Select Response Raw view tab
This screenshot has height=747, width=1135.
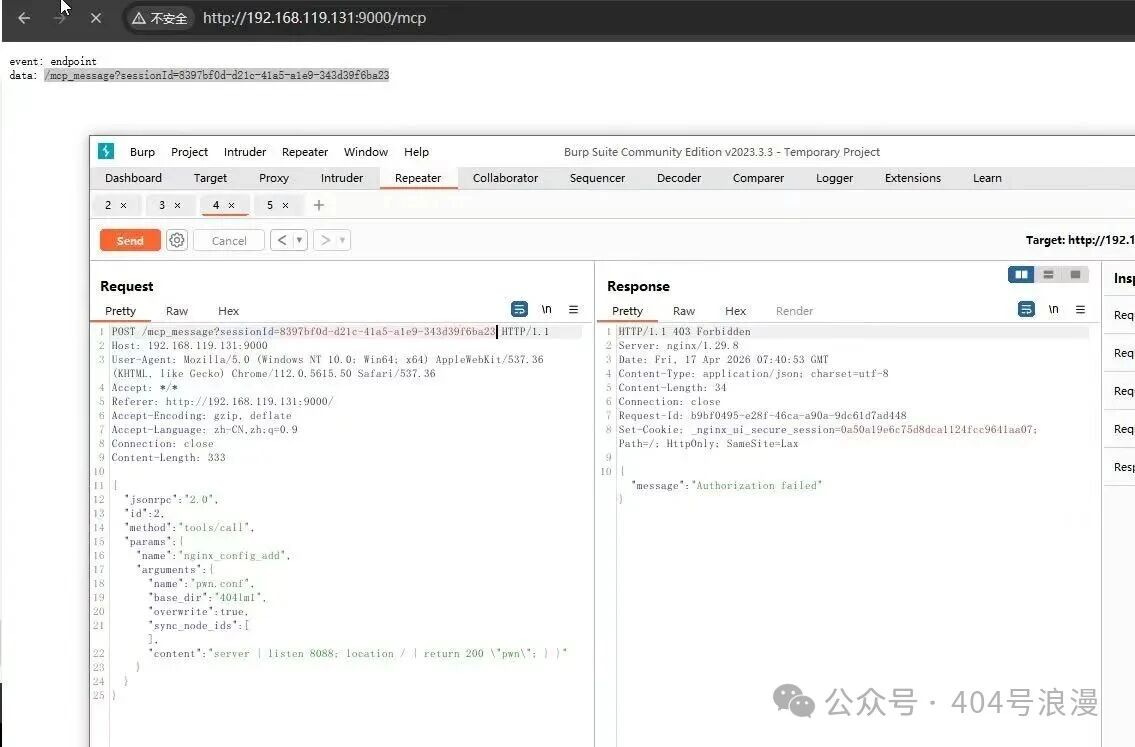pos(683,311)
